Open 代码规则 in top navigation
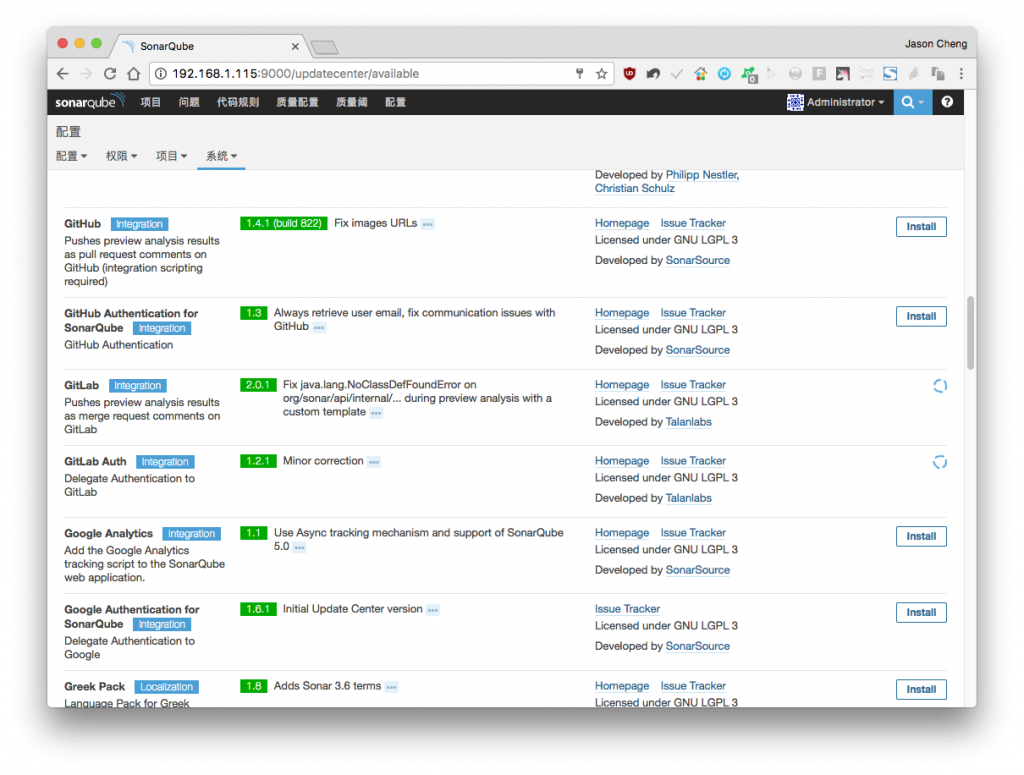The width and height of the screenshot is (1024, 775). click(238, 102)
